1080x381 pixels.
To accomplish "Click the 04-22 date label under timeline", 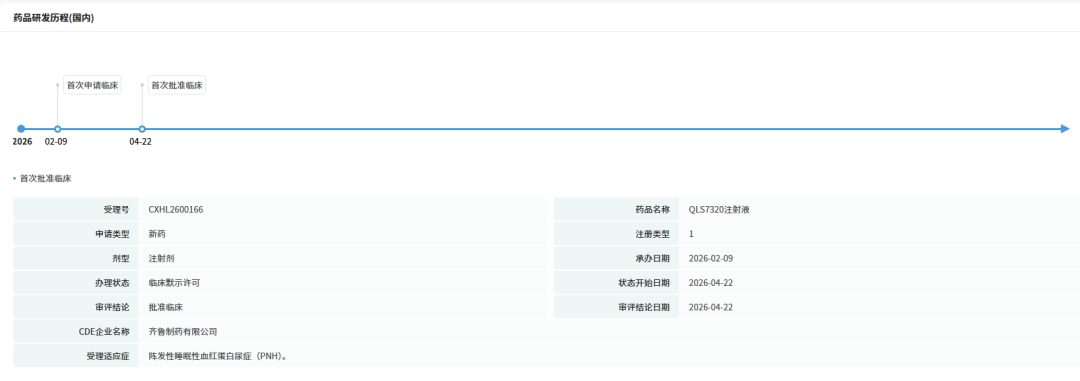I will coord(141,141).
